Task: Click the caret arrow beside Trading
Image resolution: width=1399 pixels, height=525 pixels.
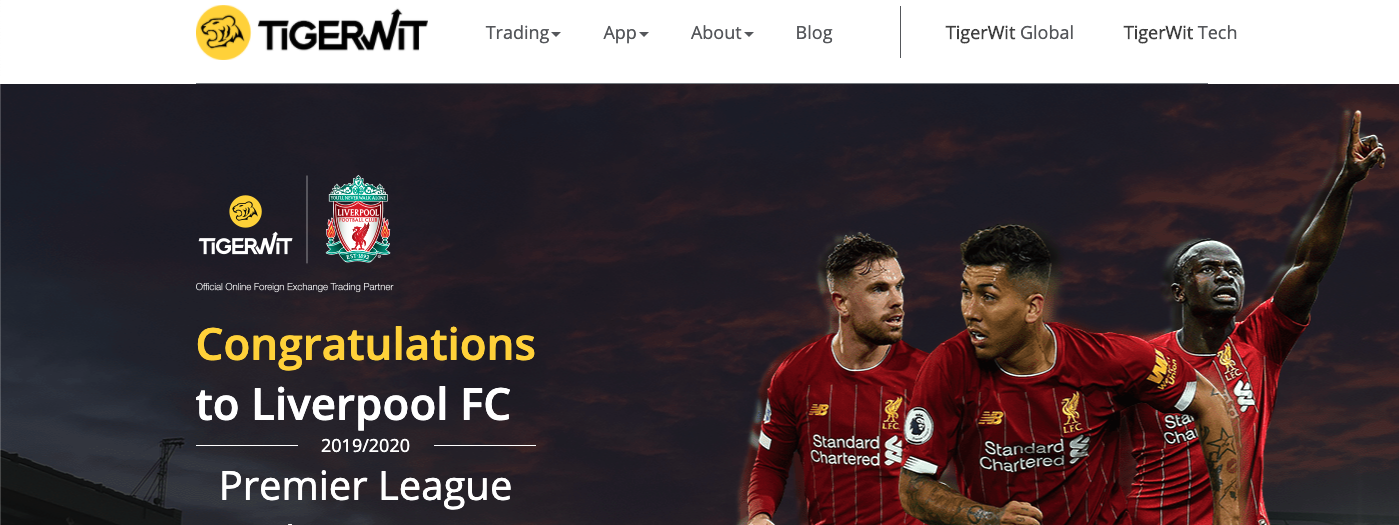Action: coord(556,35)
